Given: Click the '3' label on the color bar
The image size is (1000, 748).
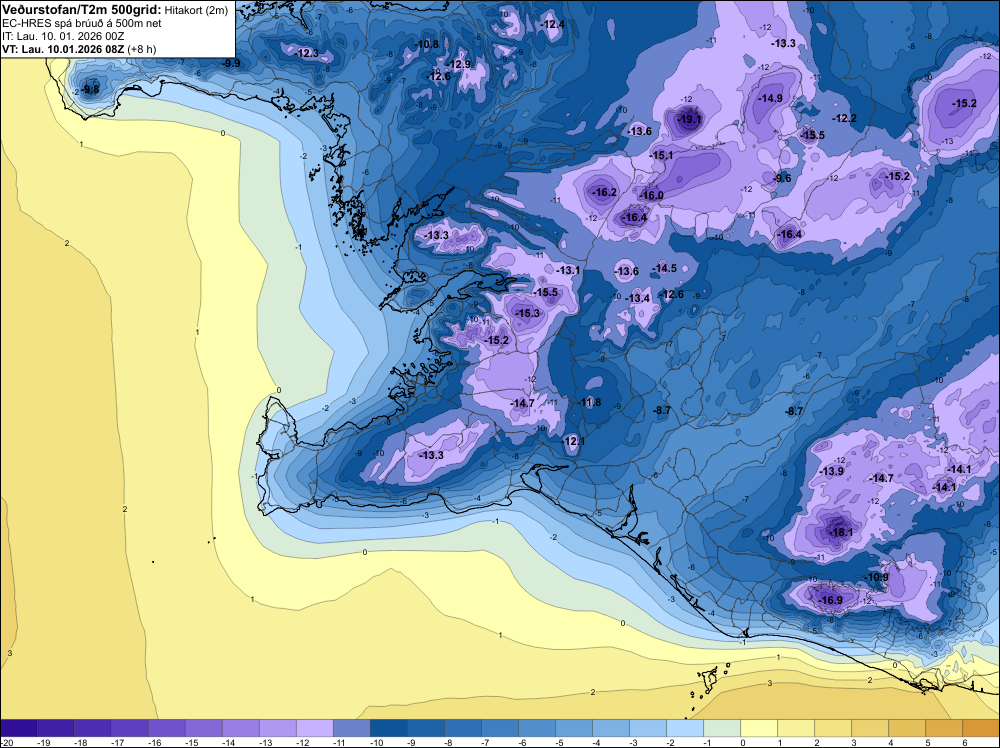Looking at the screenshot, I should tap(854, 743).
